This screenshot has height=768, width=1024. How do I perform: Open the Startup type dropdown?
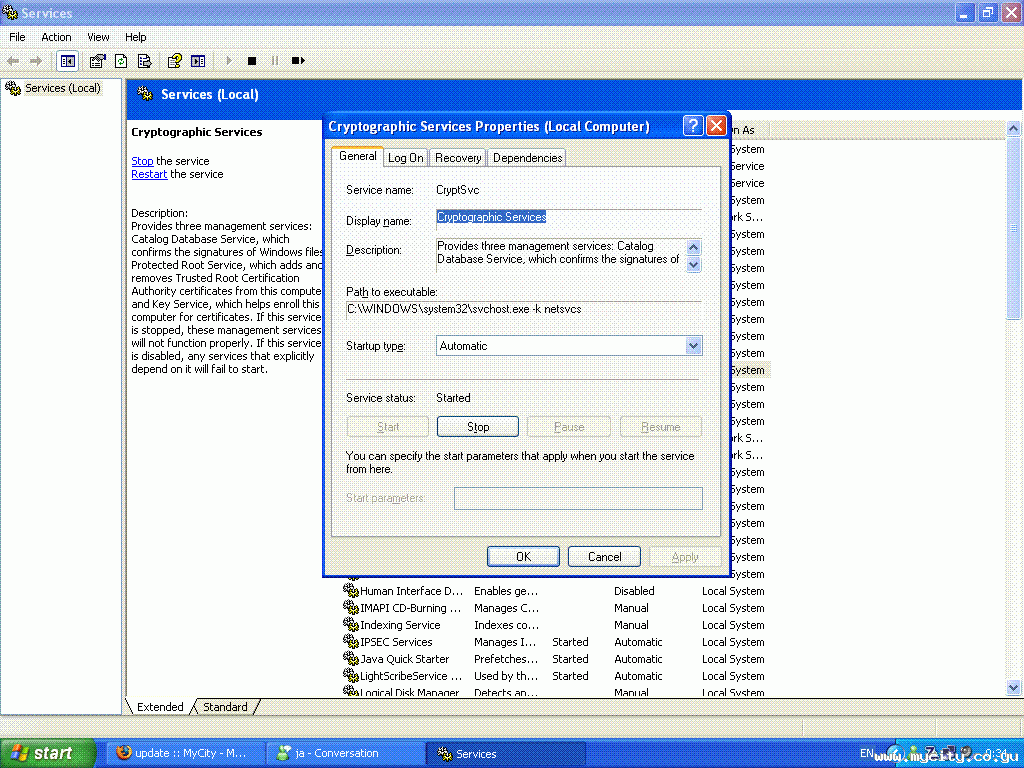tap(693, 346)
